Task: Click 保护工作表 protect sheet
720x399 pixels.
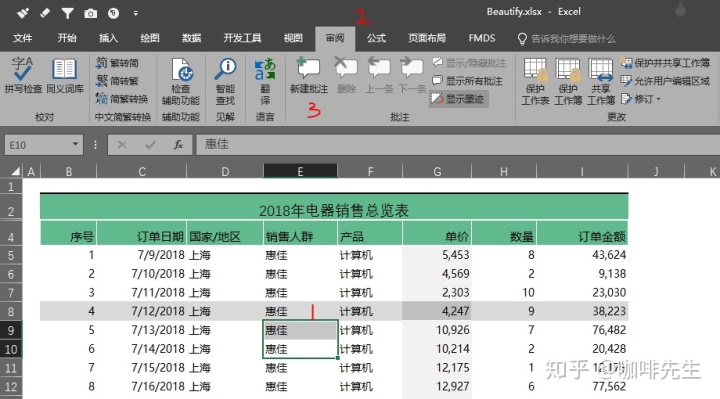Action: (x=535, y=81)
